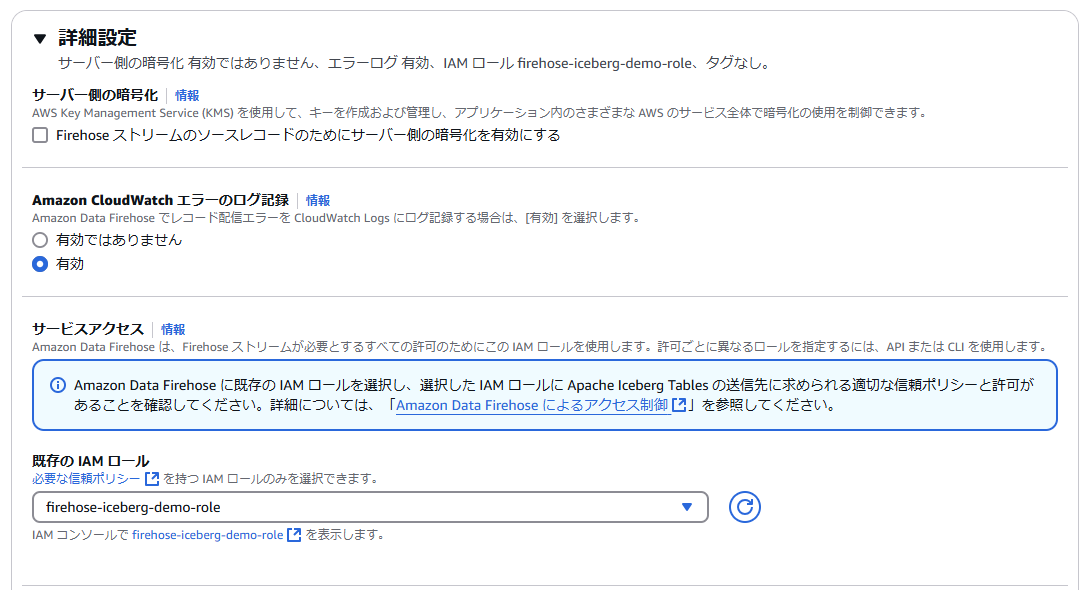Refresh the IAM role list
The height and width of the screenshot is (590, 1083).
(744, 507)
